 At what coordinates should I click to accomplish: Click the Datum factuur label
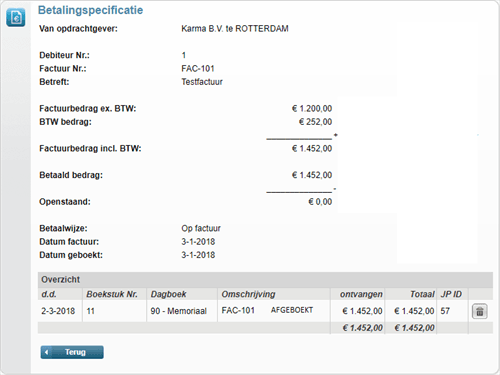pos(69,242)
